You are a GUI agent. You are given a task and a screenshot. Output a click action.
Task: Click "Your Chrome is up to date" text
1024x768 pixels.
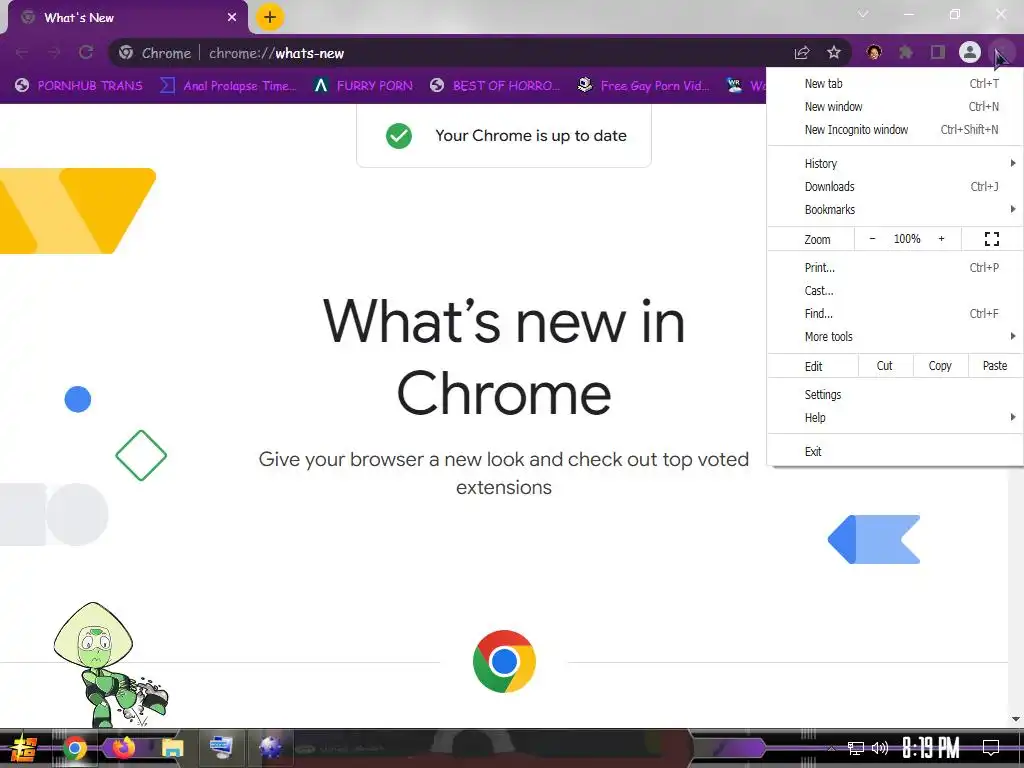tap(531, 136)
